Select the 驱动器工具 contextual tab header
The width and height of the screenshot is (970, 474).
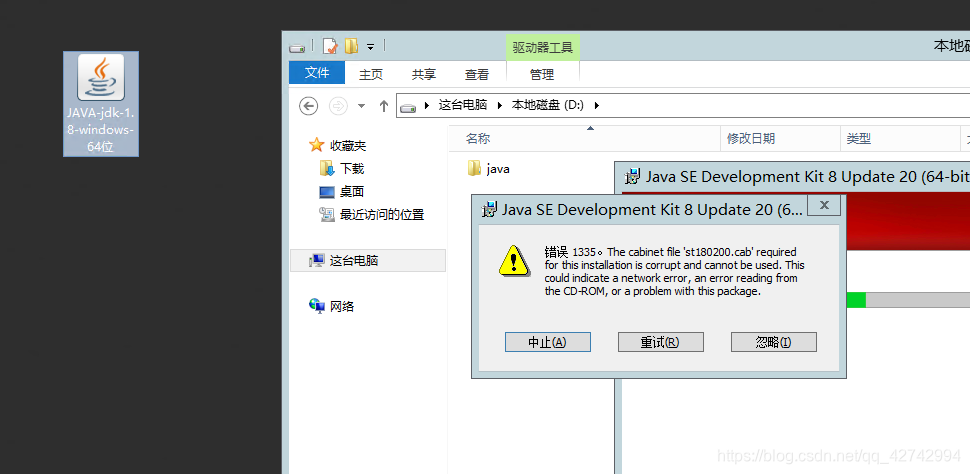click(x=543, y=48)
